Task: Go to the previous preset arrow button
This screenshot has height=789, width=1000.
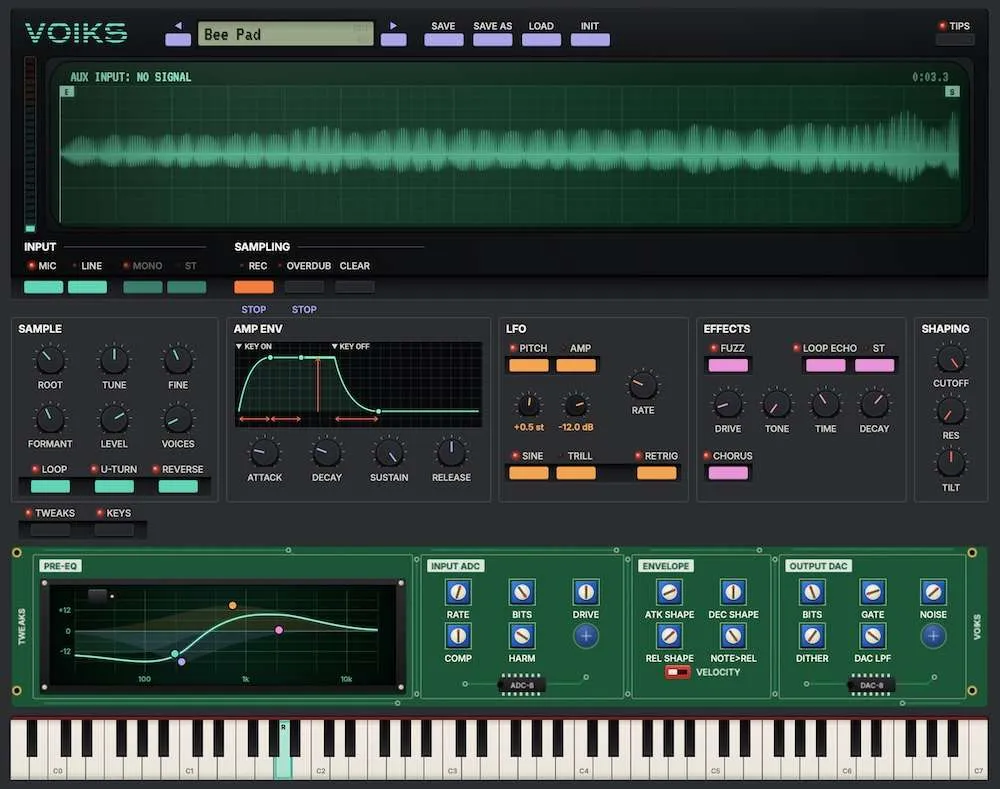Action: pyautogui.click(x=178, y=40)
